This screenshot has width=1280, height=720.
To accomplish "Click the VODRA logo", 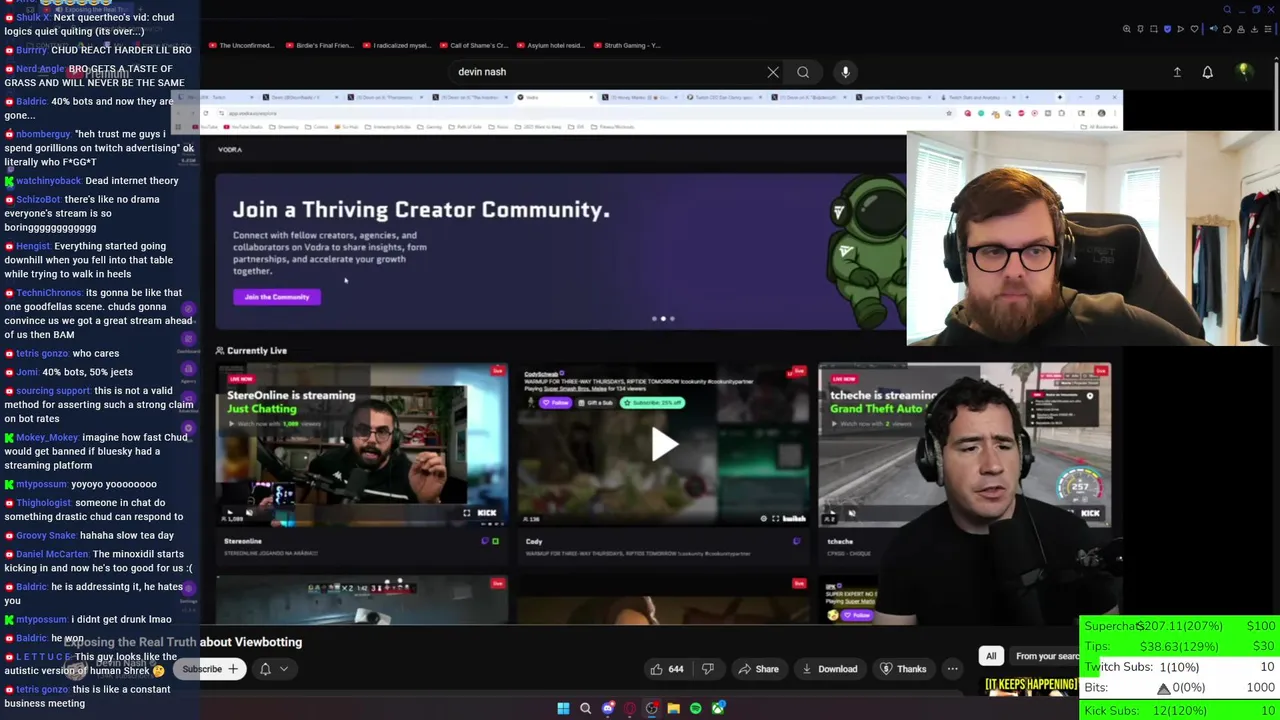I will point(230,149).
